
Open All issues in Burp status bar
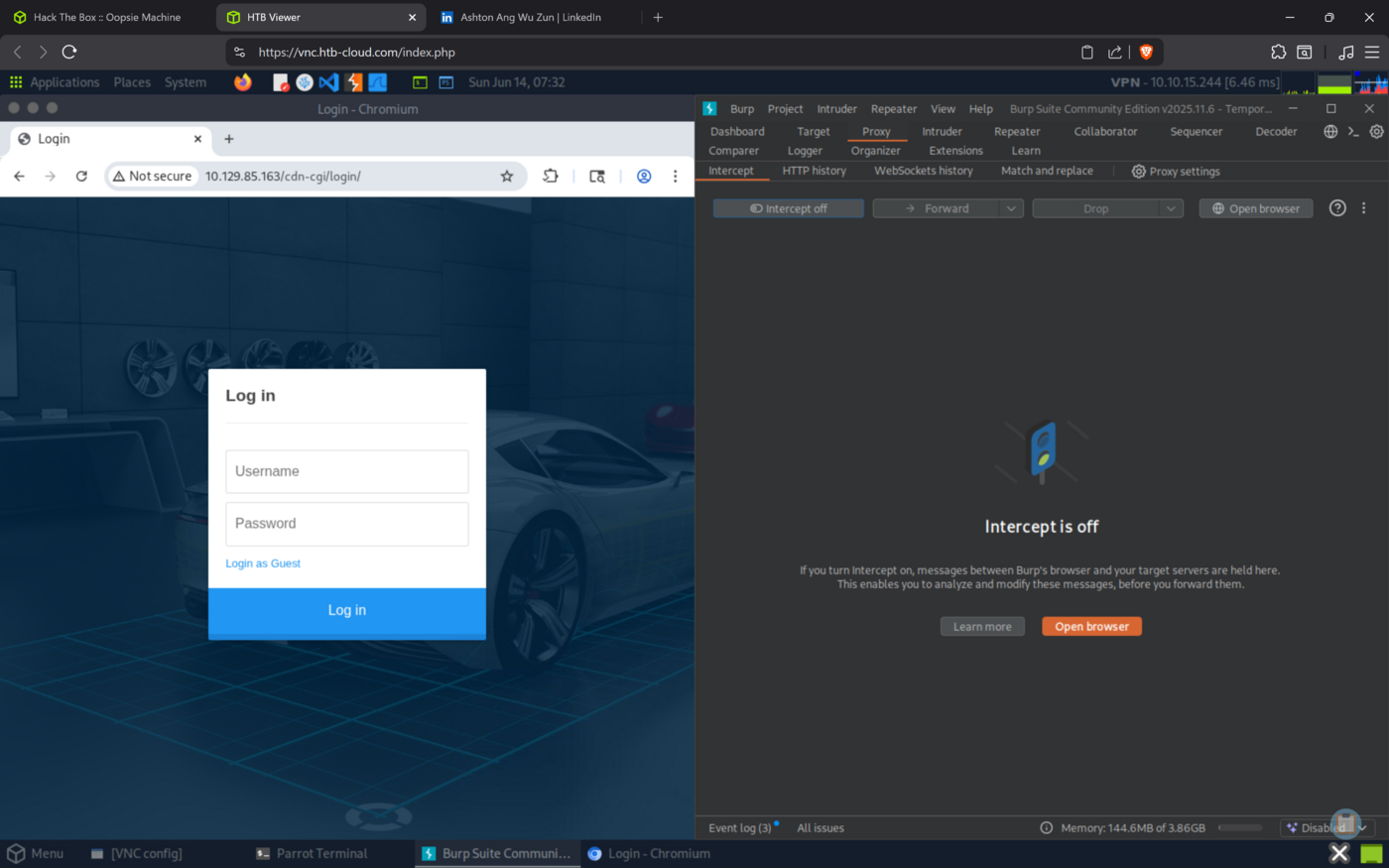click(821, 827)
